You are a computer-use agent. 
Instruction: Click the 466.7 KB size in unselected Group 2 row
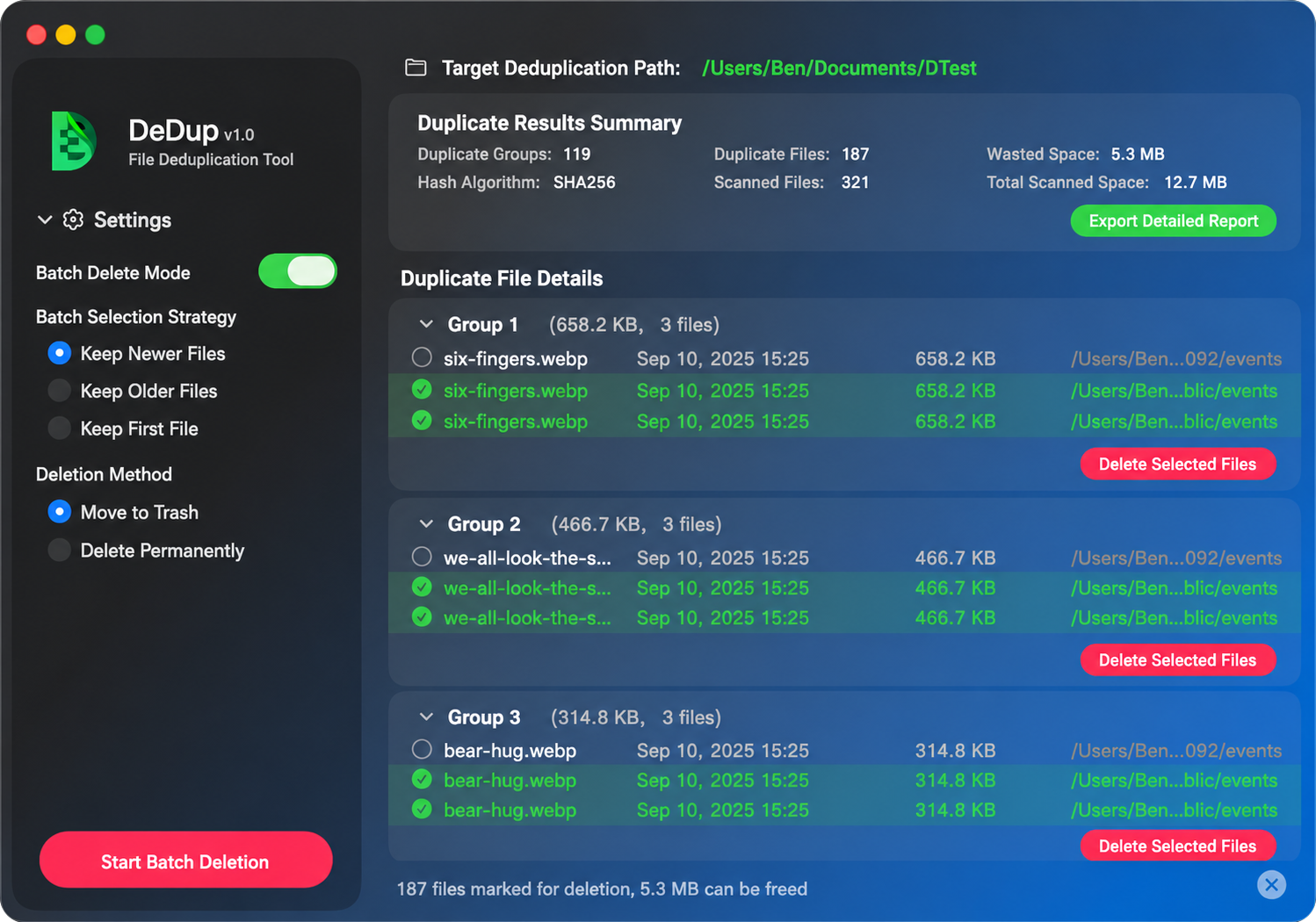955,558
